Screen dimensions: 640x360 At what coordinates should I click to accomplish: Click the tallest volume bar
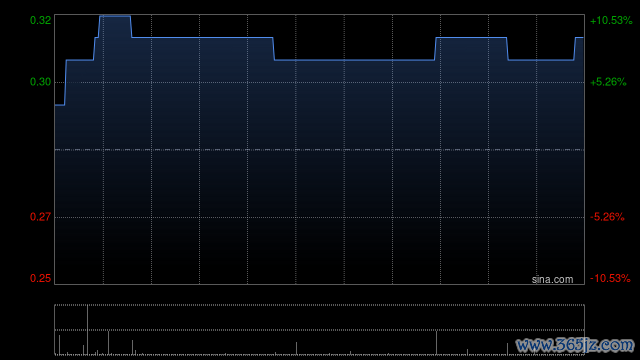tap(87, 329)
